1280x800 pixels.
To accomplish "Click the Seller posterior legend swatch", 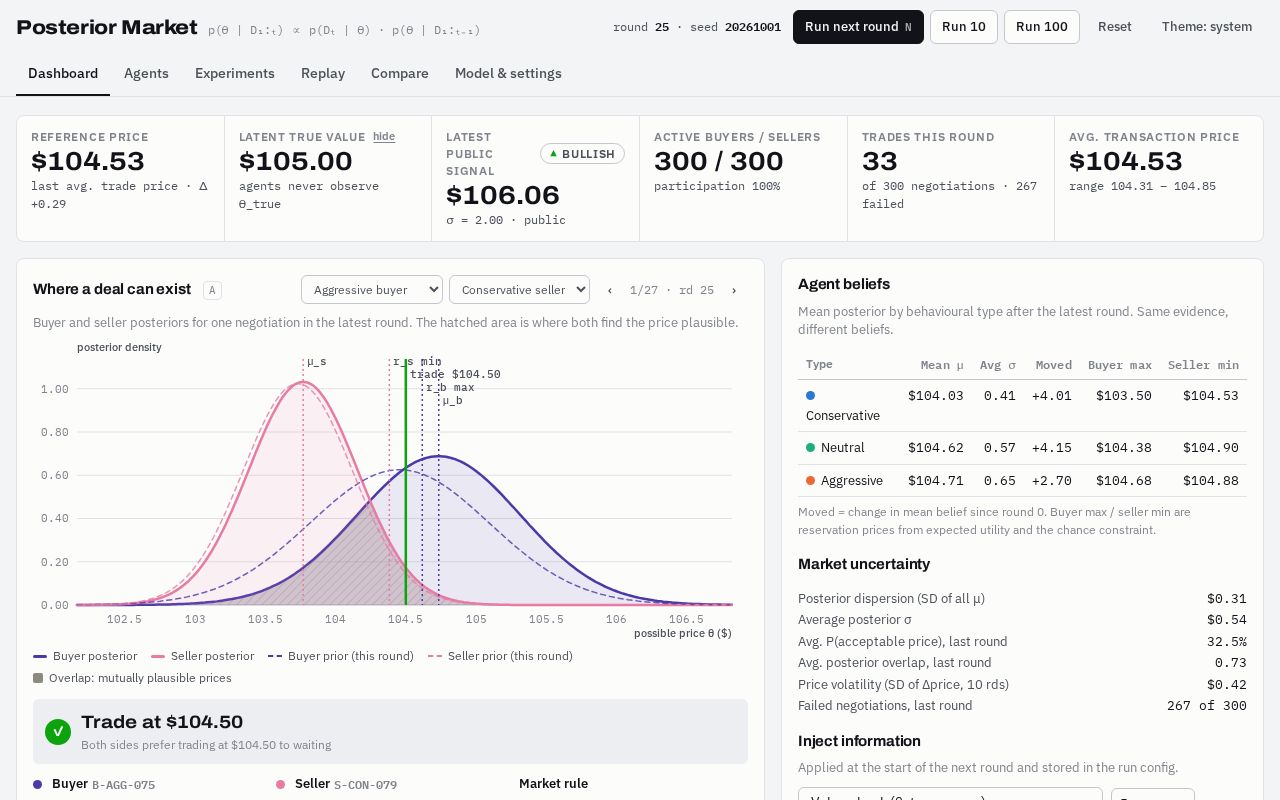I will (158, 656).
